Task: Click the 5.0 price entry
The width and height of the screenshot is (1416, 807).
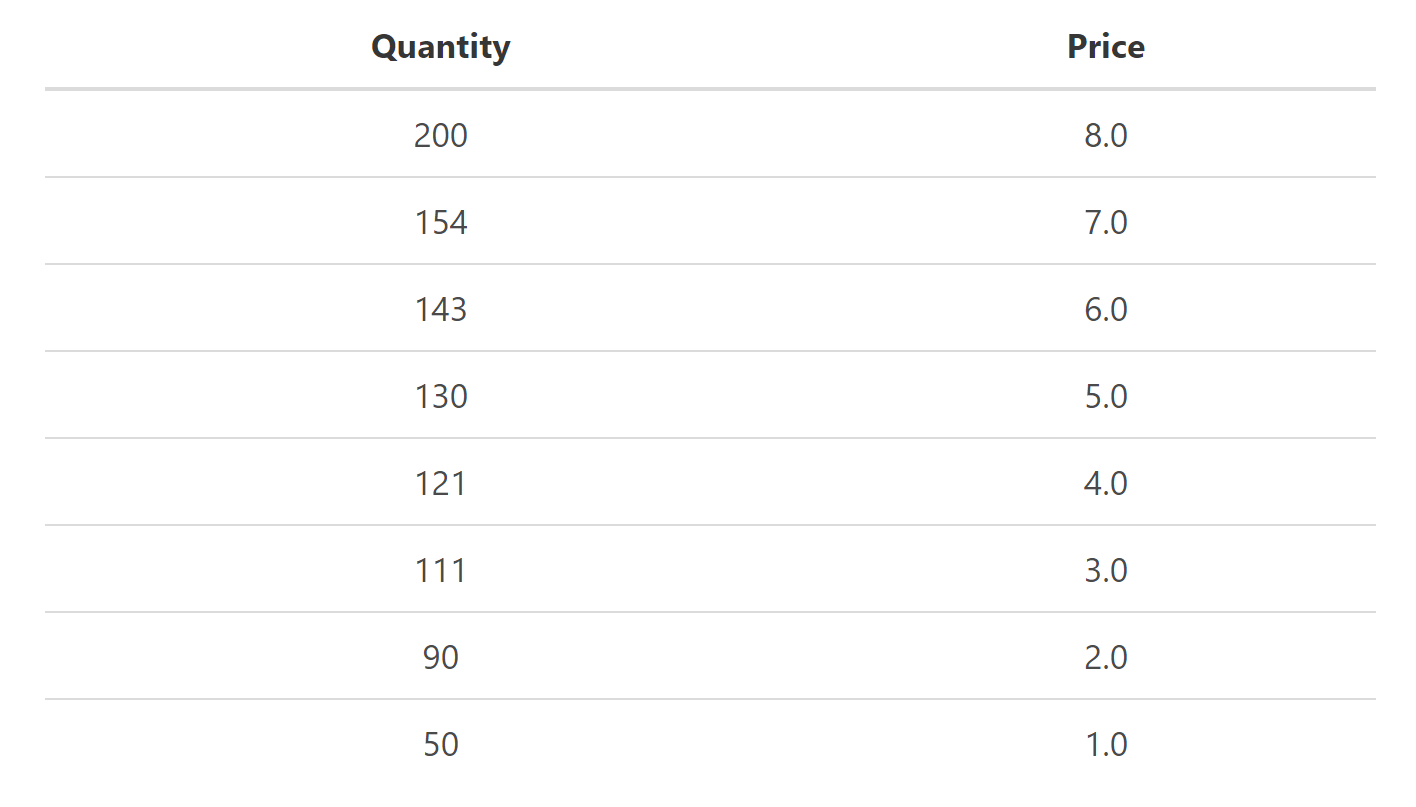Action: tap(1105, 396)
